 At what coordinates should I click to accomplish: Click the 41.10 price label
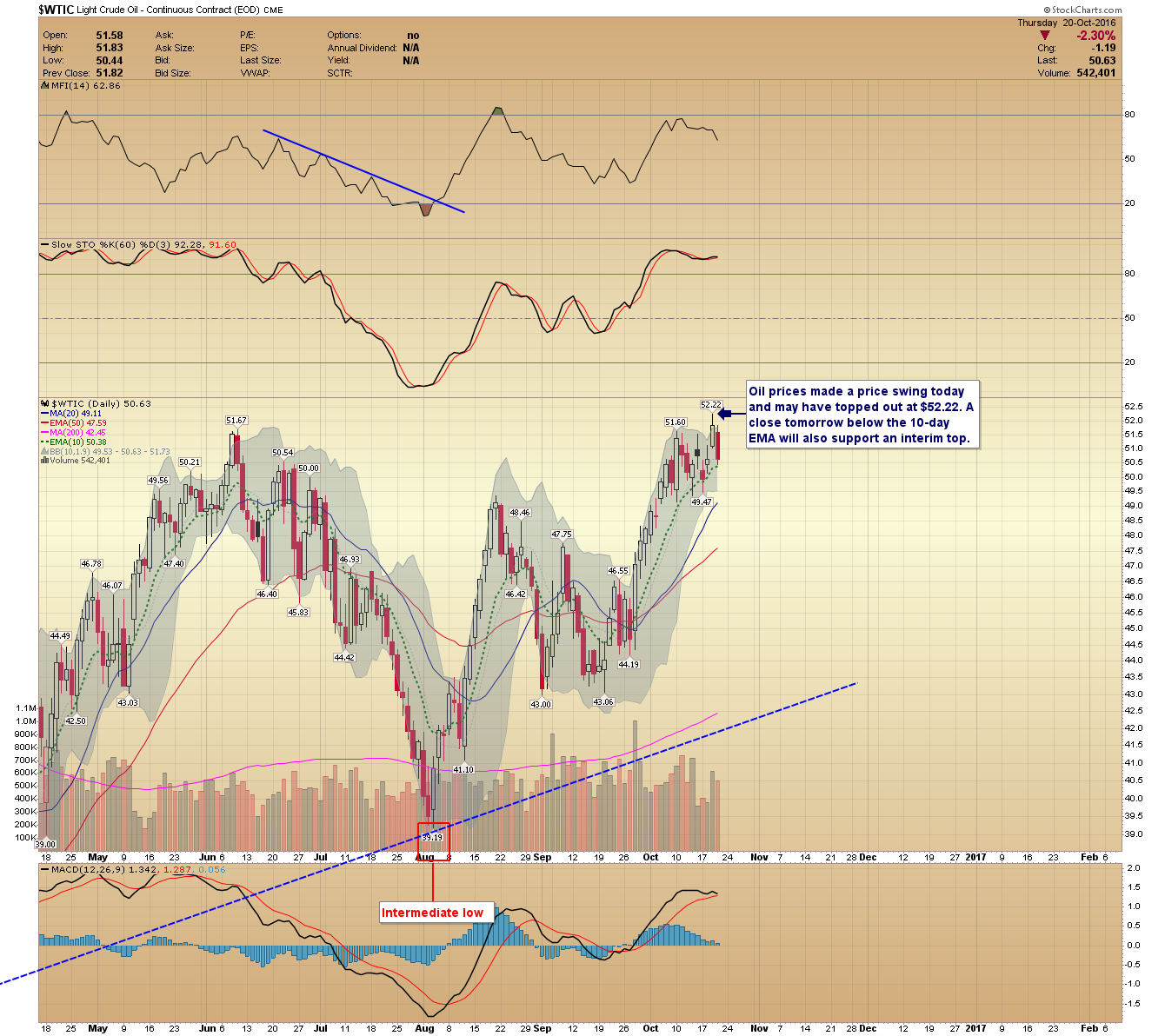[463, 770]
